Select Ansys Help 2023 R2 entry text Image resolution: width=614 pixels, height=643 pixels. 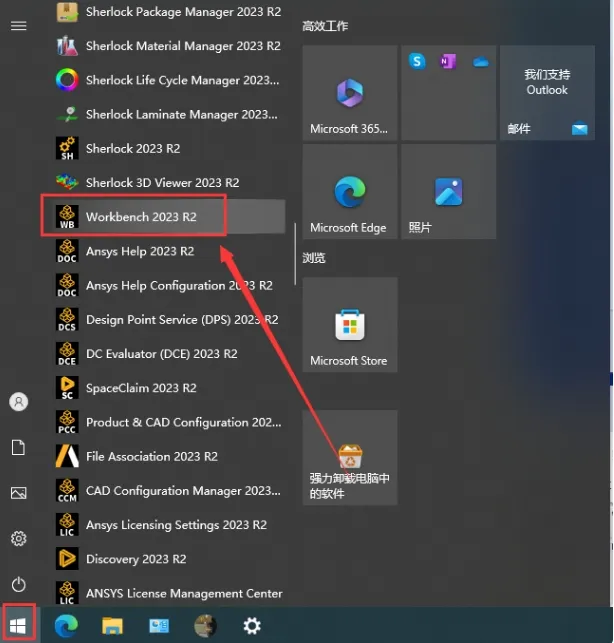[x=140, y=251]
